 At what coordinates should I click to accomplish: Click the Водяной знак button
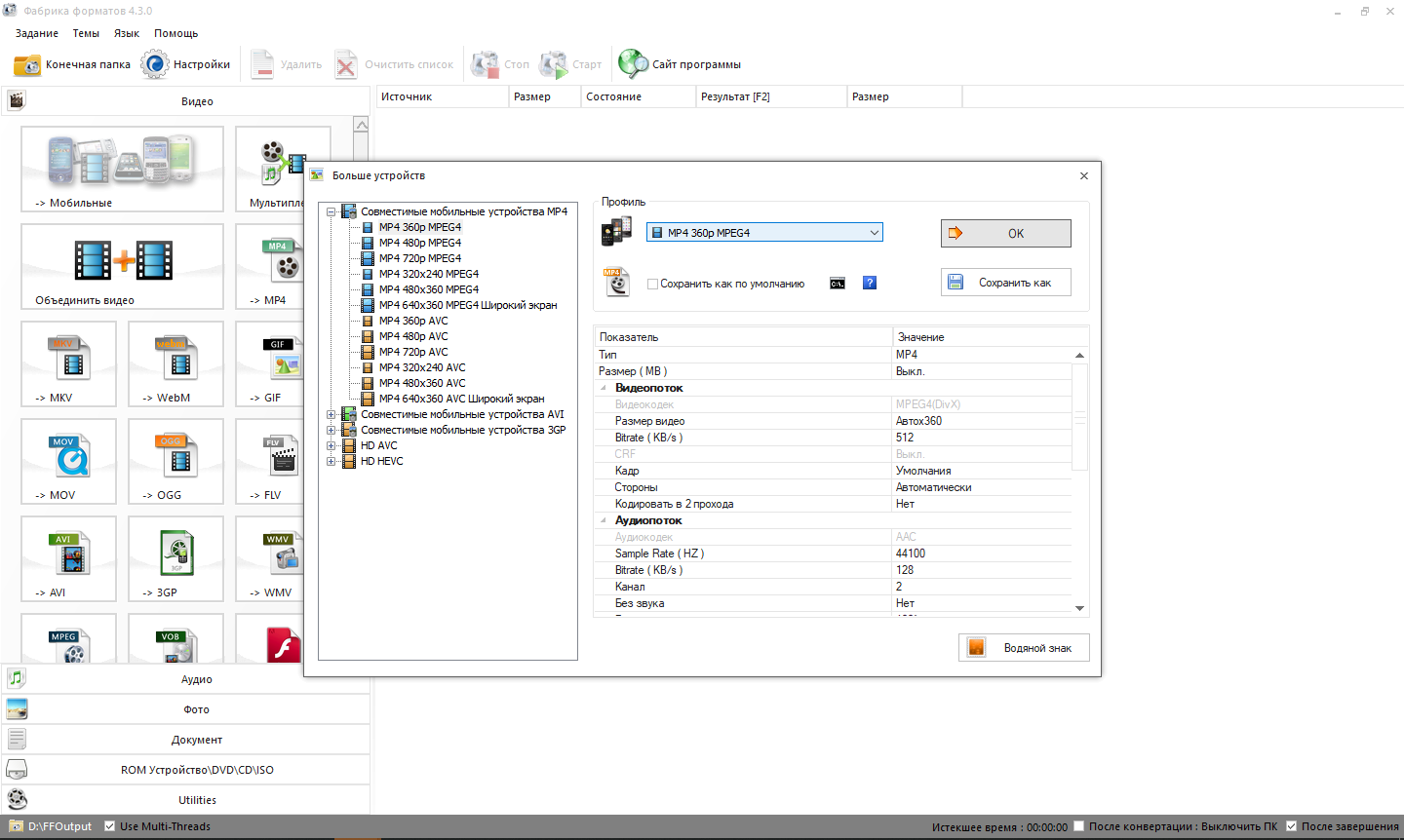tap(1024, 648)
